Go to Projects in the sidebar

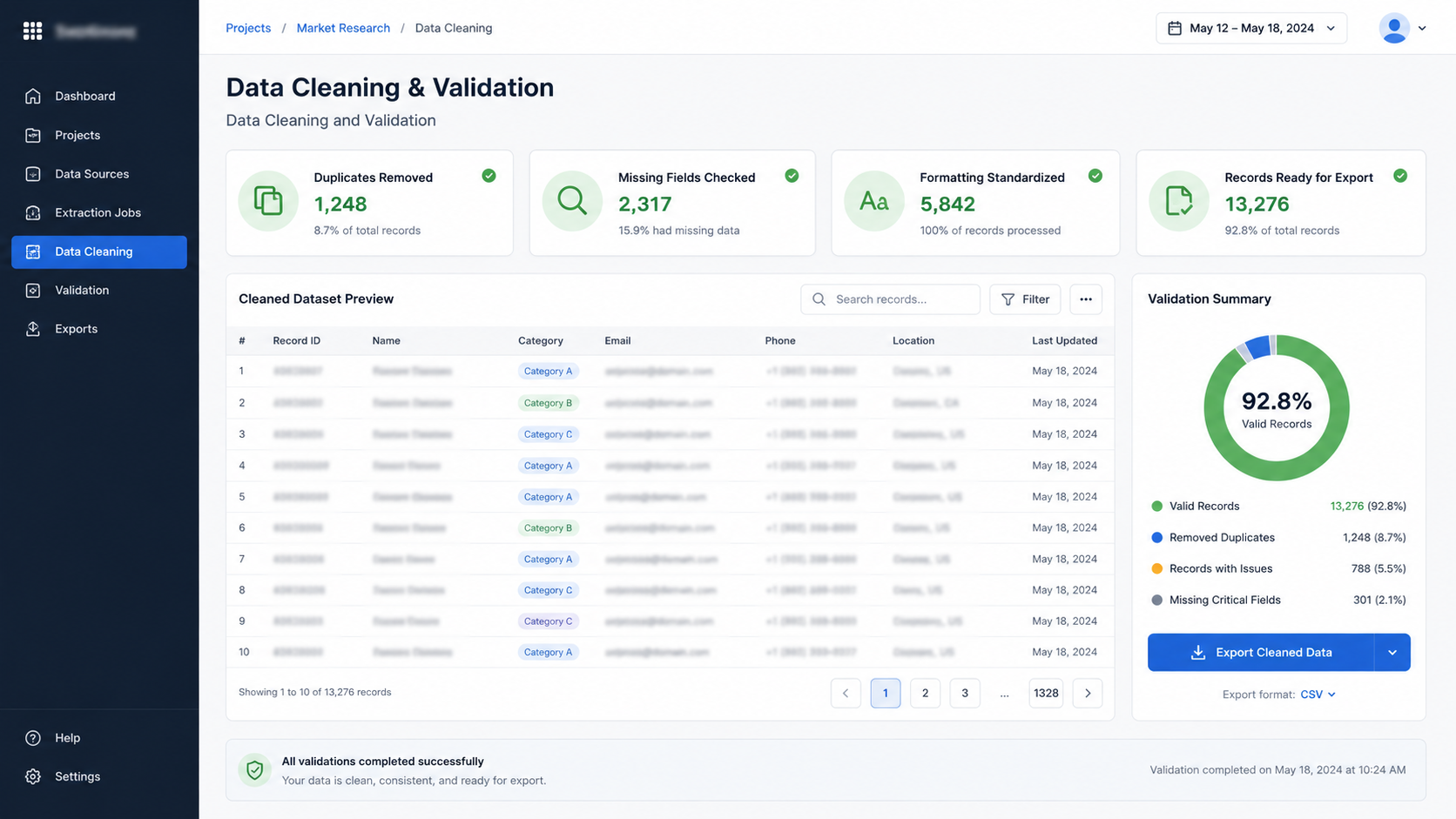(x=99, y=135)
